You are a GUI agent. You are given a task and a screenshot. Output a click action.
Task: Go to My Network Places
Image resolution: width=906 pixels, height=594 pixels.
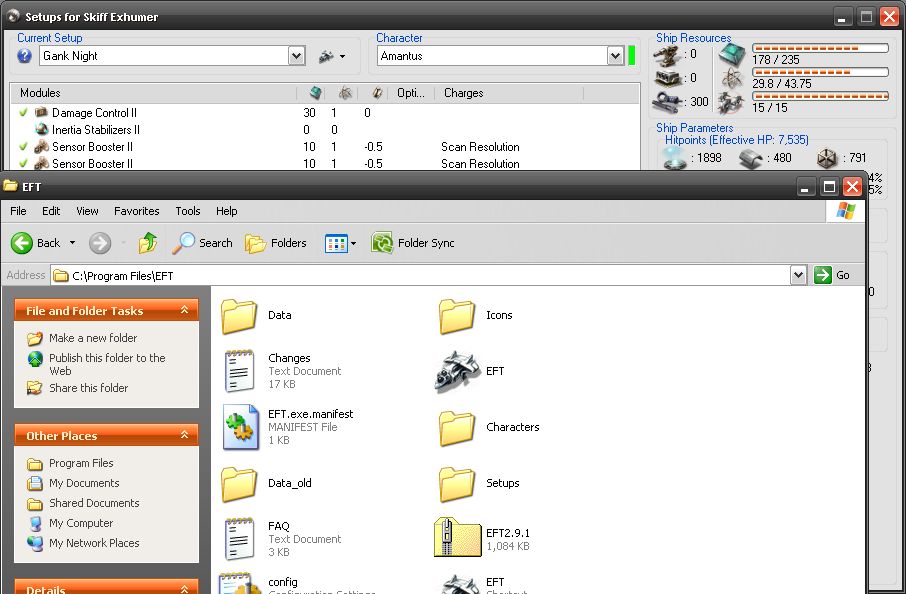click(x=83, y=543)
